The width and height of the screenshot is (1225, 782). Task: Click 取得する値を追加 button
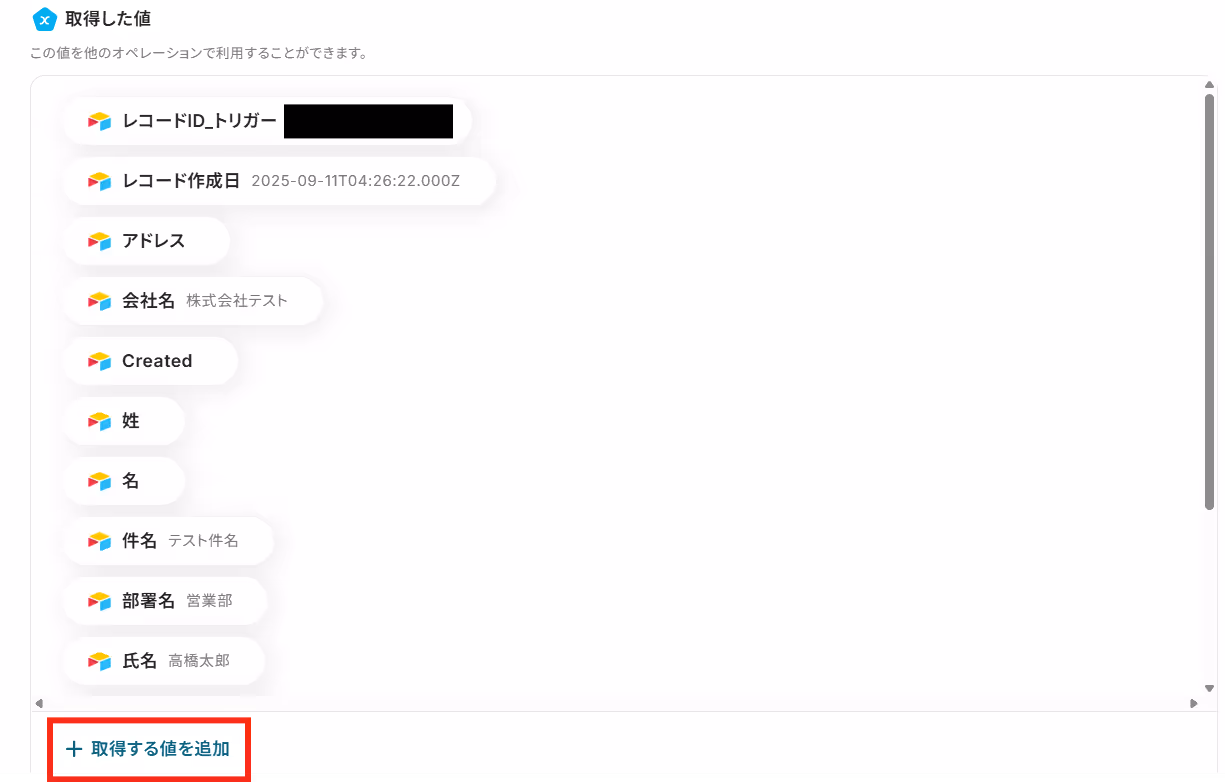(x=149, y=749)
